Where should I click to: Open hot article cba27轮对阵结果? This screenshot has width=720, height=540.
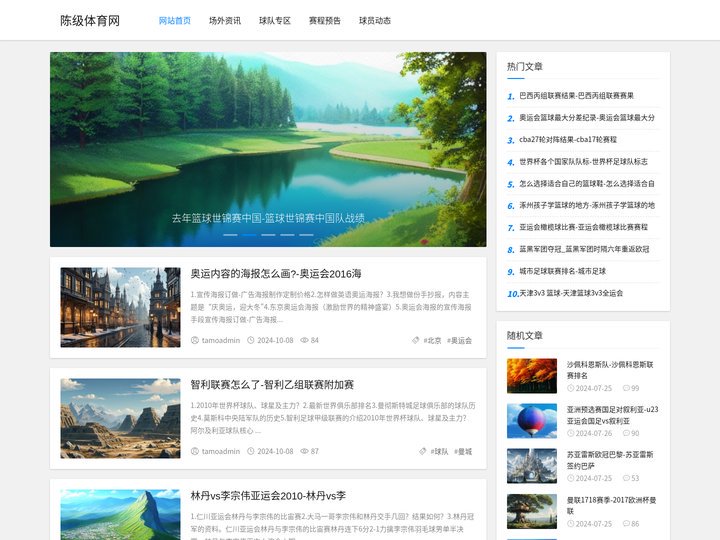[x=568, y=140]
